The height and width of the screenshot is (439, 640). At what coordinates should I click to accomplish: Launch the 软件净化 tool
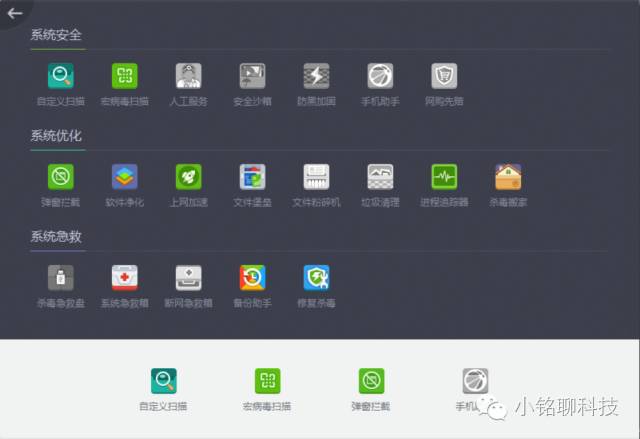tap(125, 177)
